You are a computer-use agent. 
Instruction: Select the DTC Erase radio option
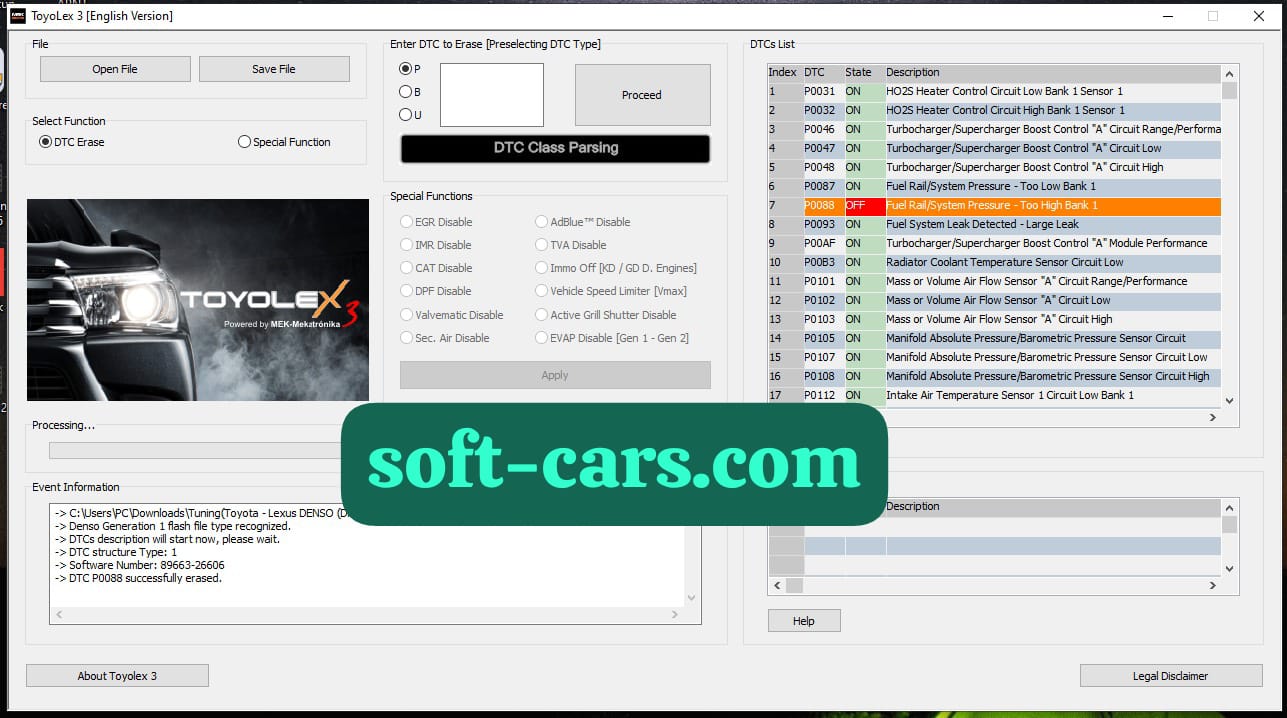tap(72, 142)
